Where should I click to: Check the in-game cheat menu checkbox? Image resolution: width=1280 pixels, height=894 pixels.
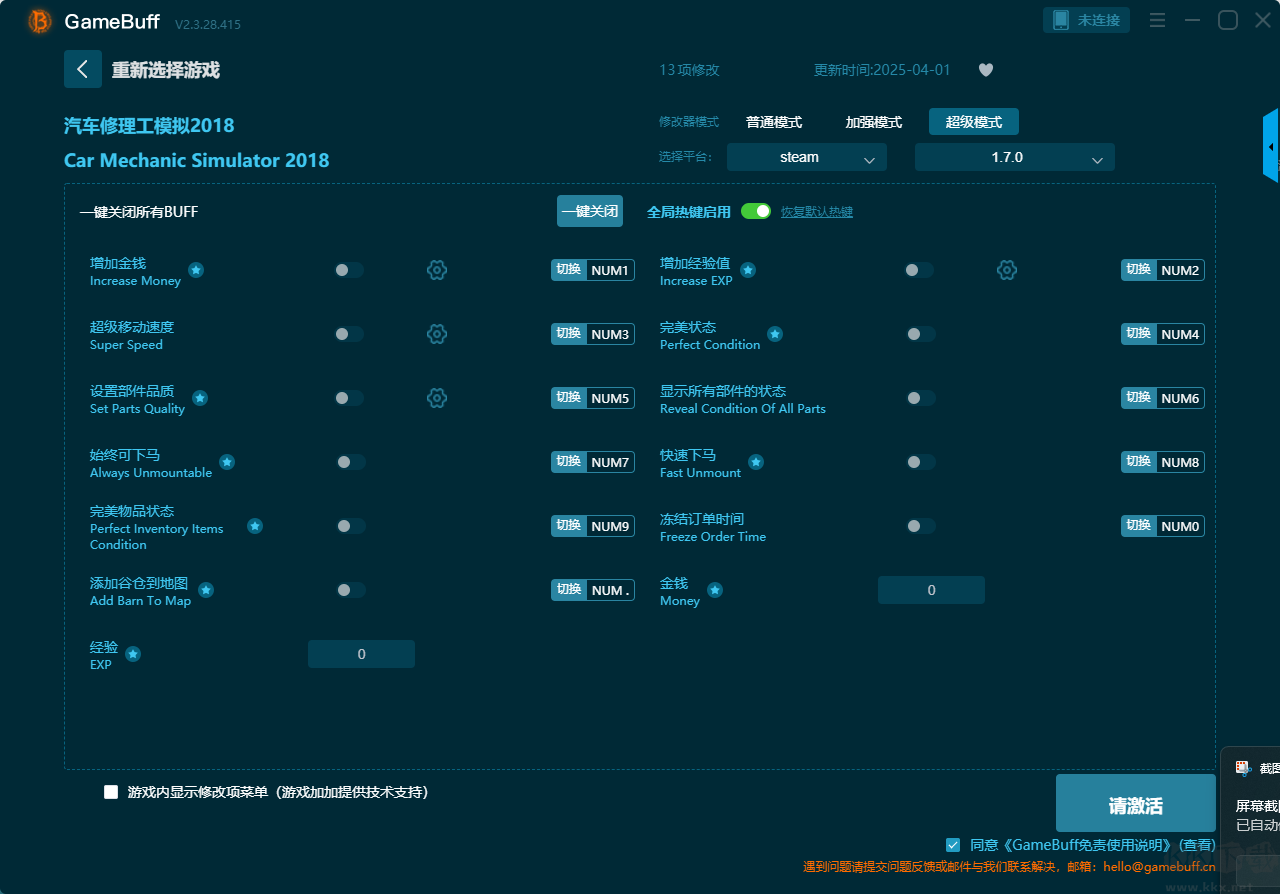[111, 792]
